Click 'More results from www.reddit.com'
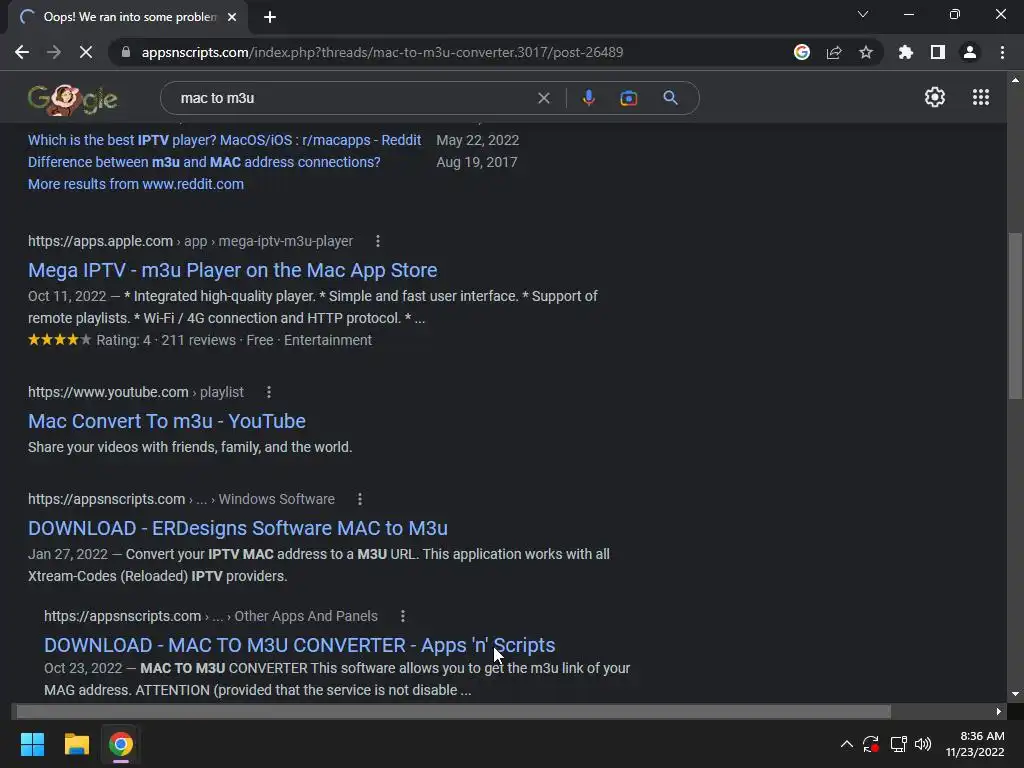 pyautogui.click(x=136, y=184)
